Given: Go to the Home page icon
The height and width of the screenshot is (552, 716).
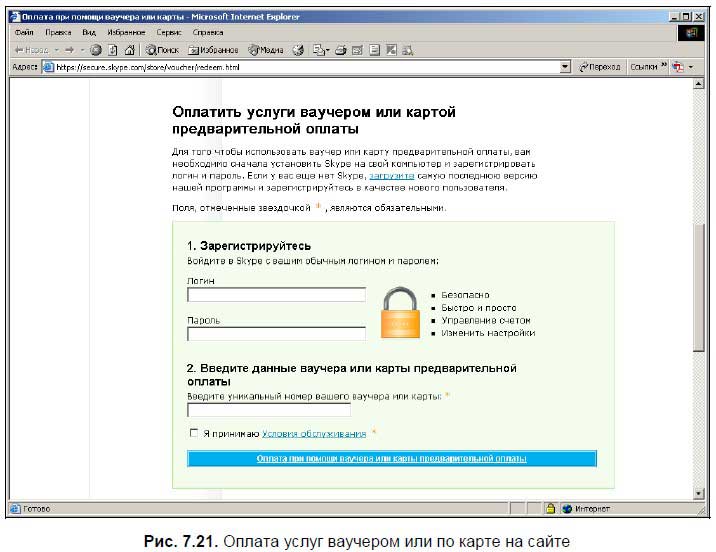Looking at the screenshot, I should coord(129,49).
